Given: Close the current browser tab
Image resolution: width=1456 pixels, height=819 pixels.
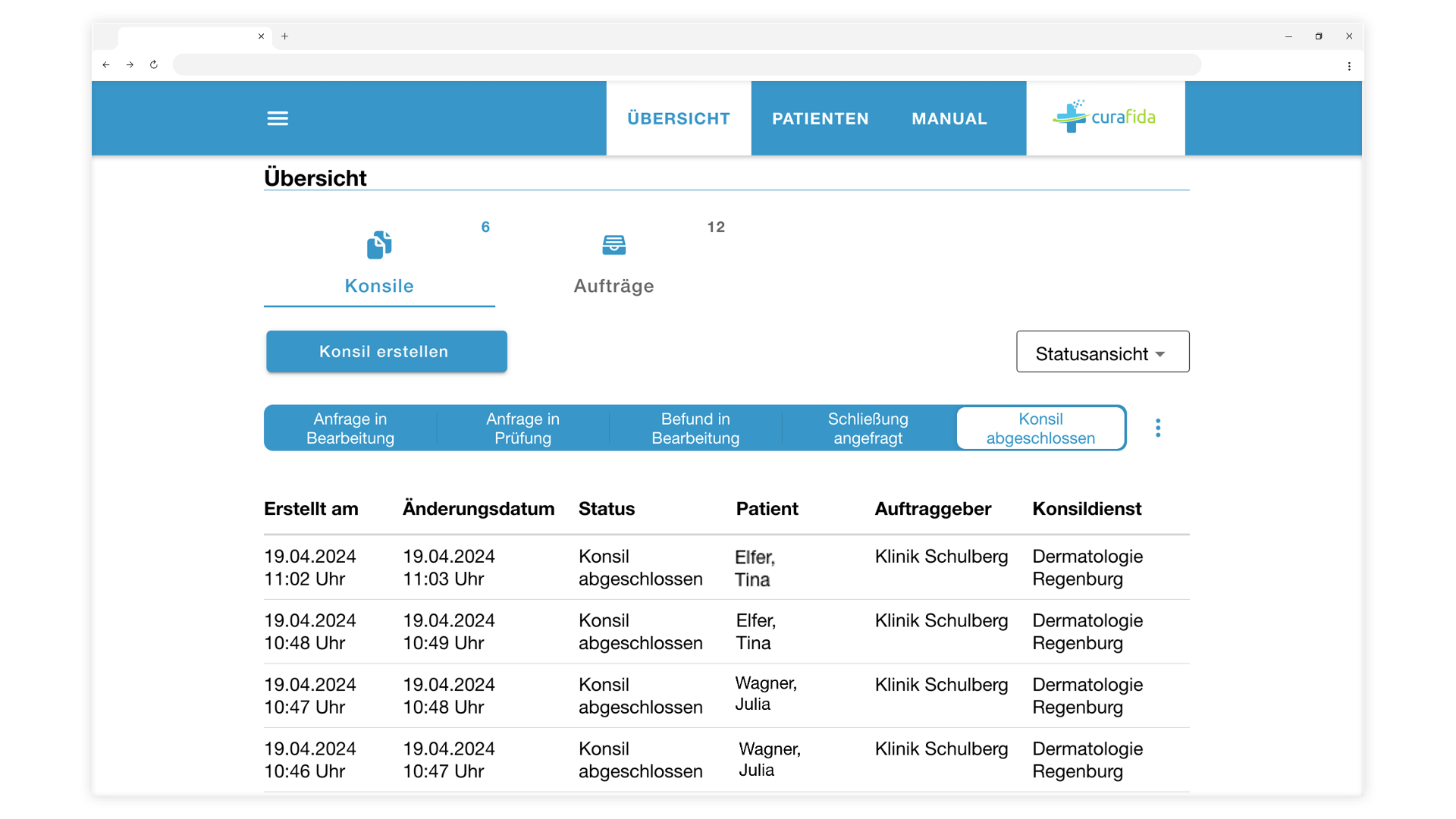Looking at the screenshot, I should coord(262,36).
